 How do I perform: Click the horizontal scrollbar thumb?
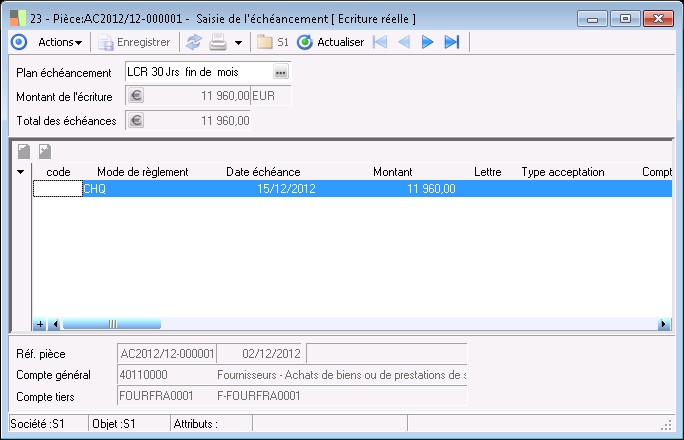(x=112, y=324)
